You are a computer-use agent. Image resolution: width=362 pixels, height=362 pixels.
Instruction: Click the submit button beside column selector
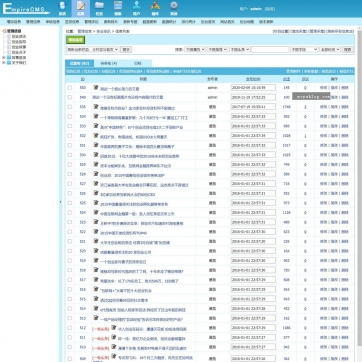tap(126, 49)
